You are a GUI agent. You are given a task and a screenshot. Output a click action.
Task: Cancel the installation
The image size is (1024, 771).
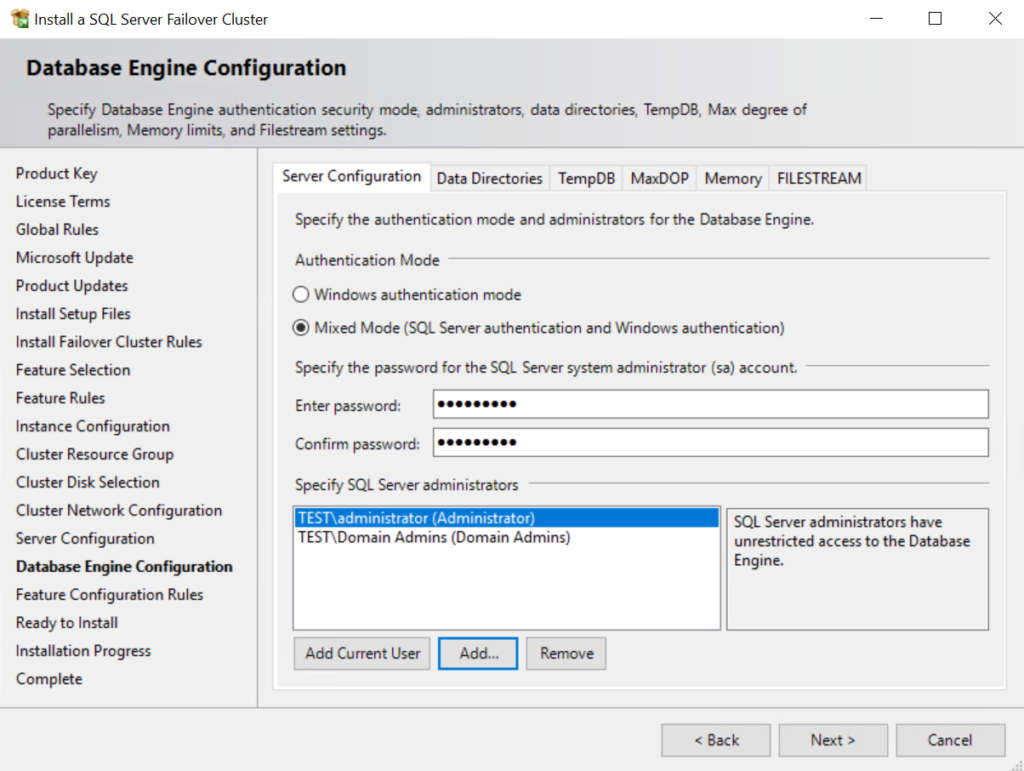950,740
